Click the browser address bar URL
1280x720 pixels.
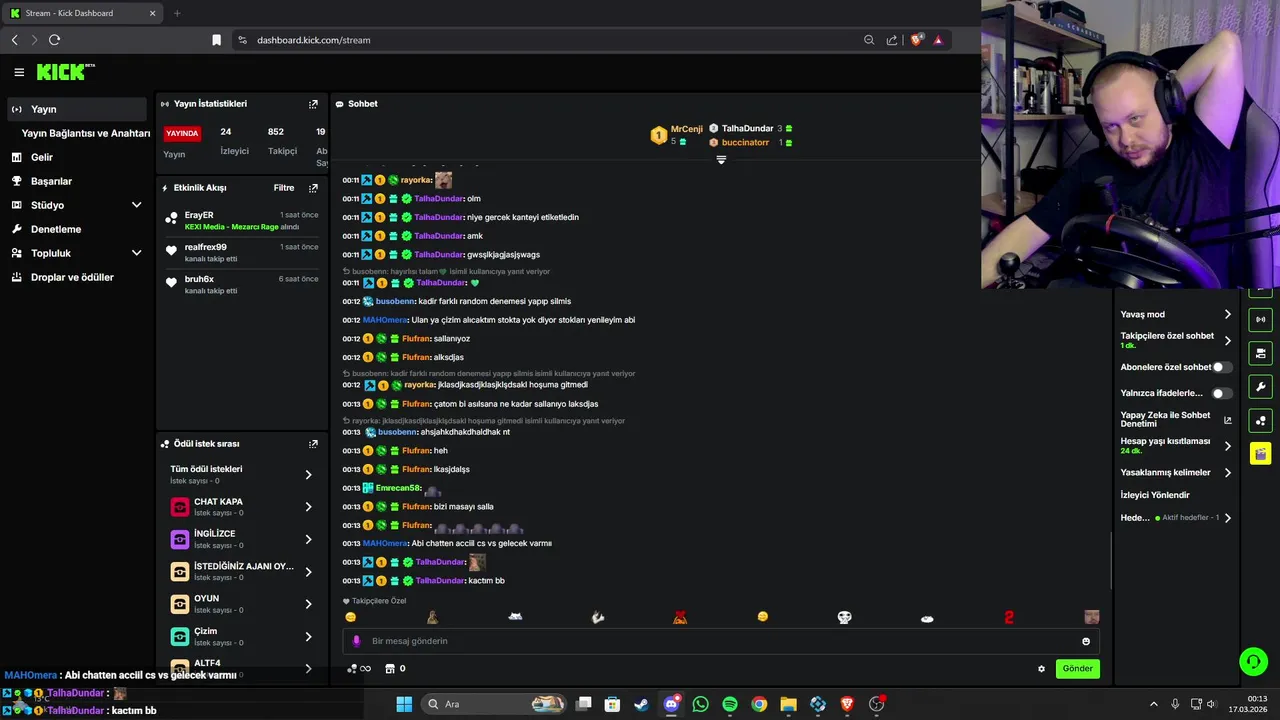313,40
